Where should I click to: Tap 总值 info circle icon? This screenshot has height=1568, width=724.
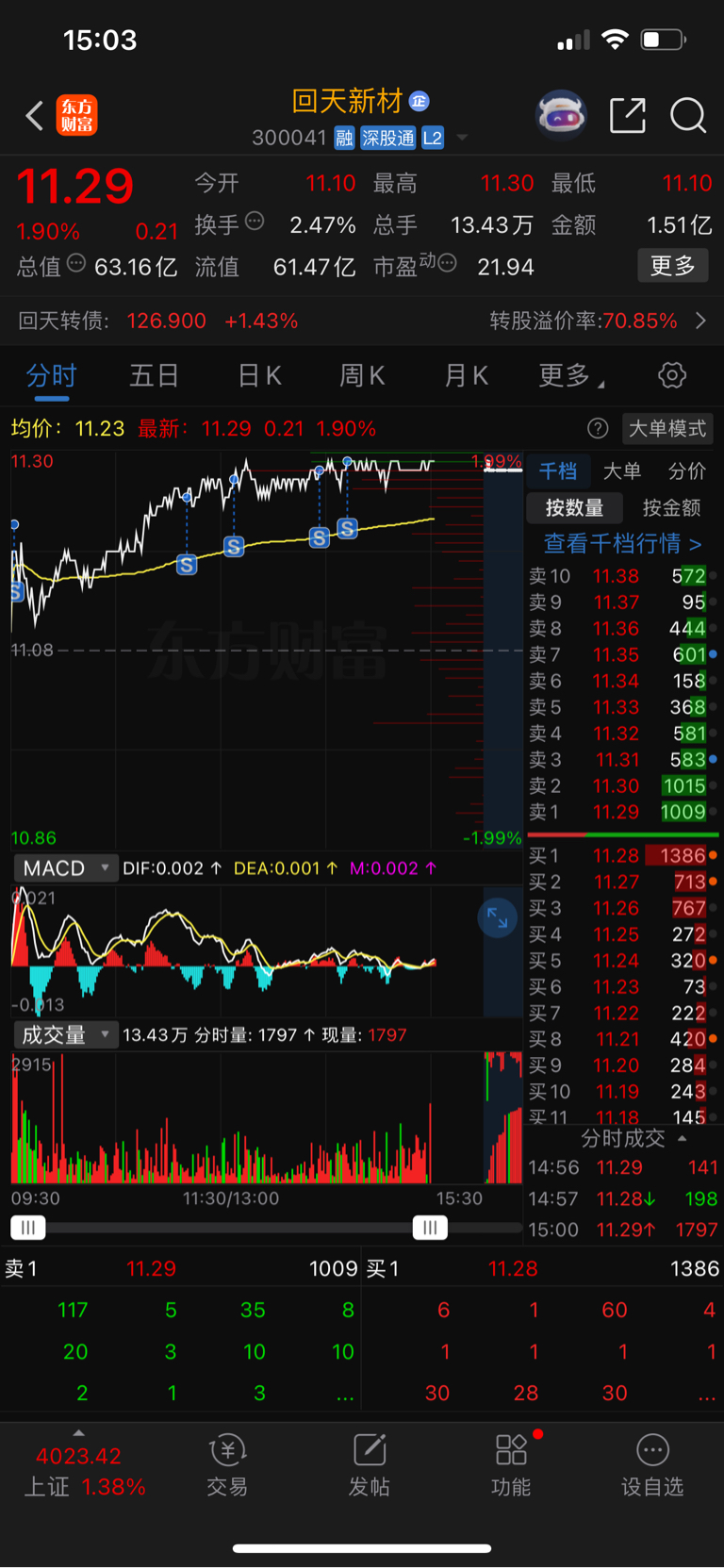coord(76,263)
